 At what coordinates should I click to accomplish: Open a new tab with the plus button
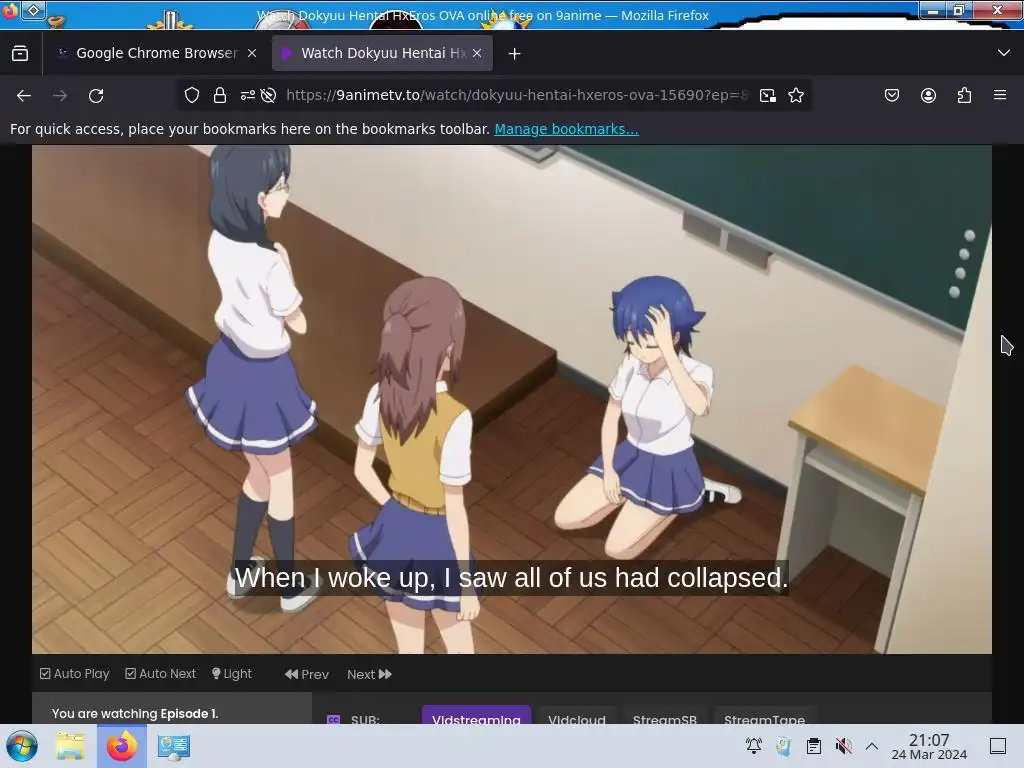515,54
